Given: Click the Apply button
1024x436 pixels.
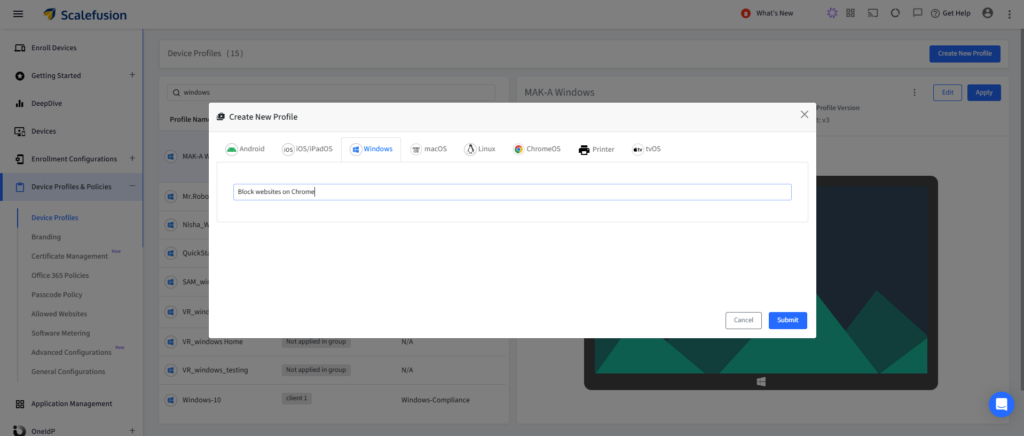Looking at the screenshot, I should click(x=984, y=93).
